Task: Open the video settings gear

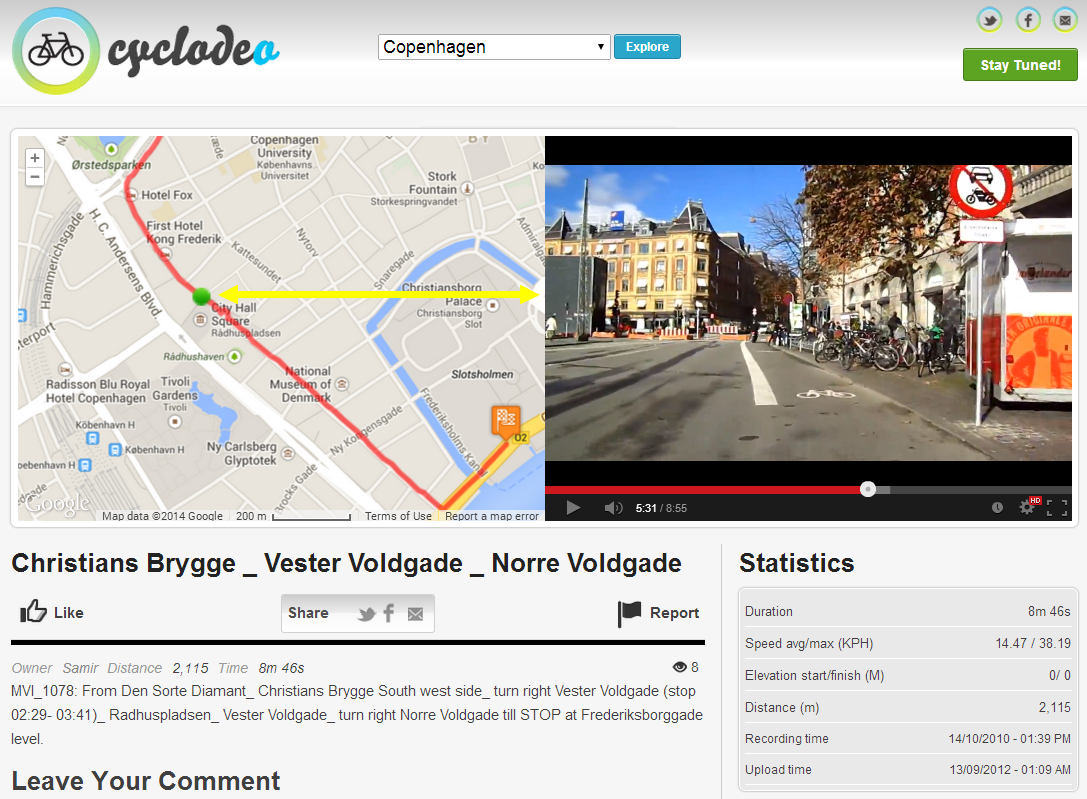Action: (1027, 508)
